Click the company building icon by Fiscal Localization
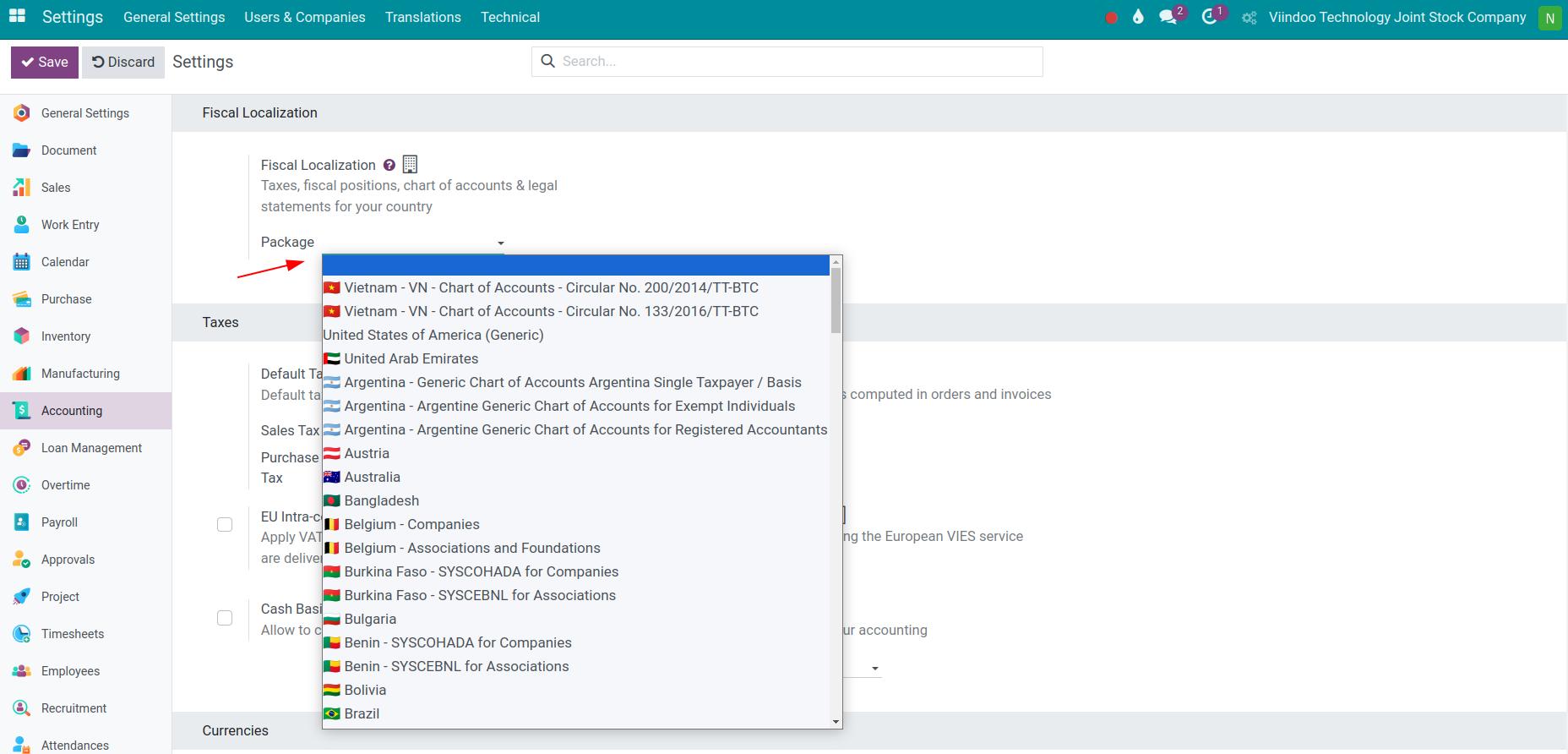Screen dimensions: 1568x754 (410, 164)
